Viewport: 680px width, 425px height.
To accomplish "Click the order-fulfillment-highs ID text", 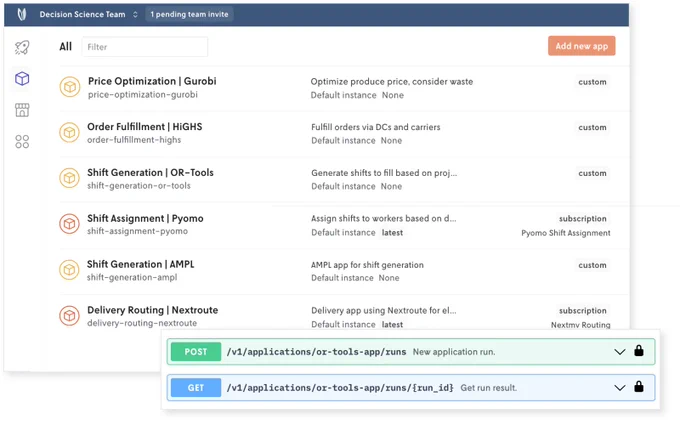I will point(134,140).
